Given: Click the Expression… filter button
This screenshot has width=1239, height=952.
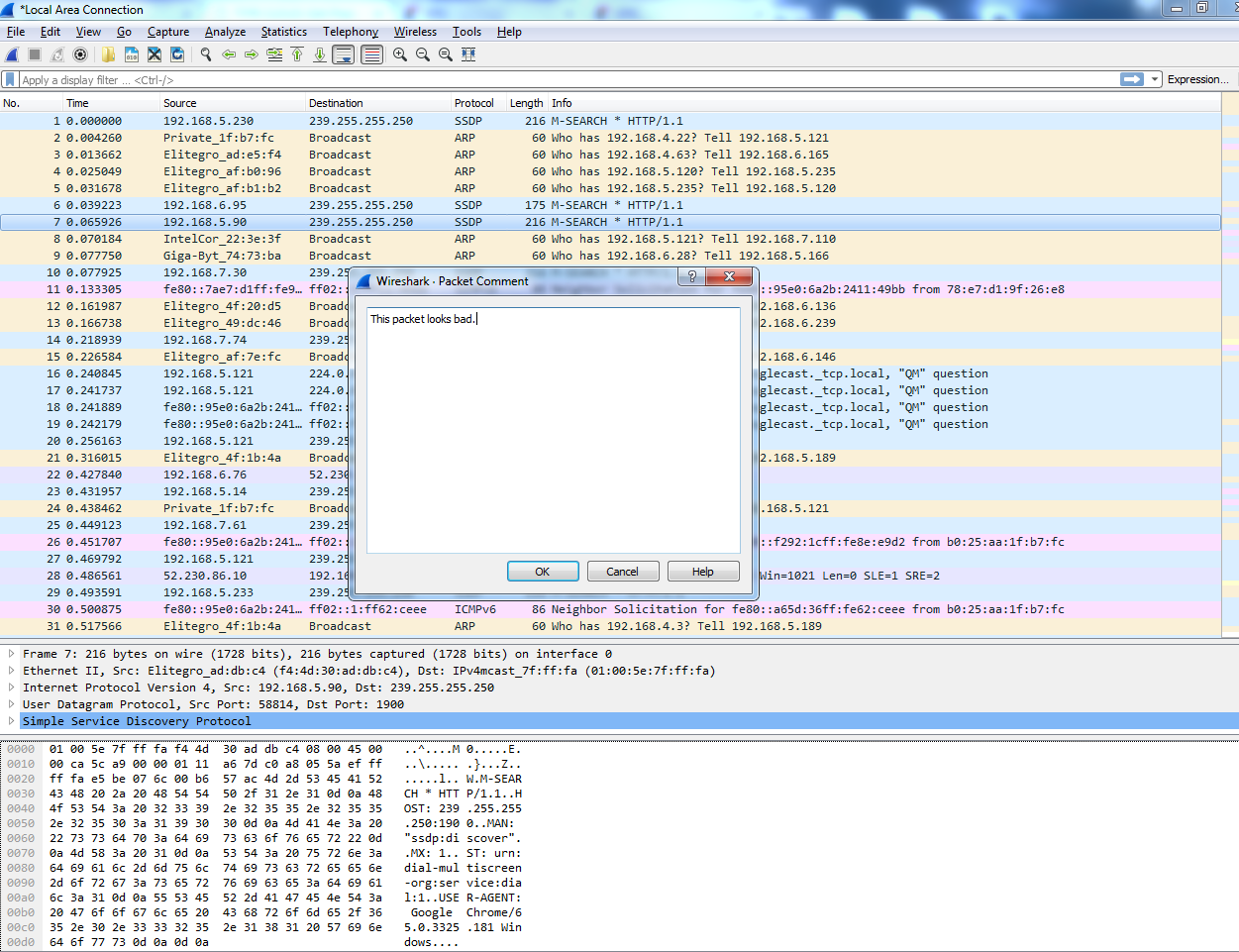Looking at the screenshot, I should click(x=1197, y=79).
